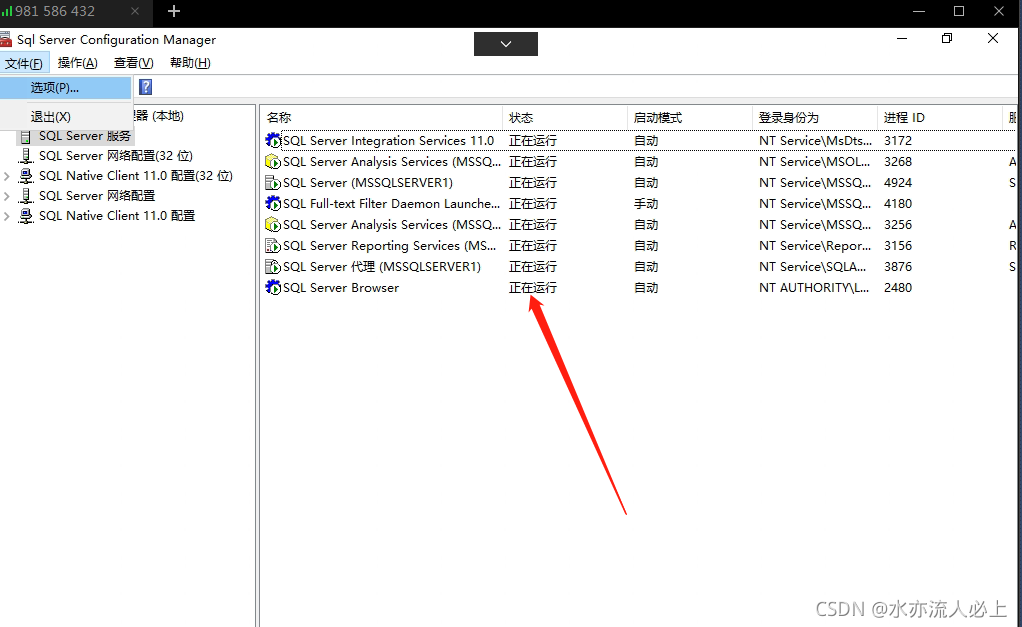Click the Full-text Filter Daemon Launcher icon

[273, 203]
